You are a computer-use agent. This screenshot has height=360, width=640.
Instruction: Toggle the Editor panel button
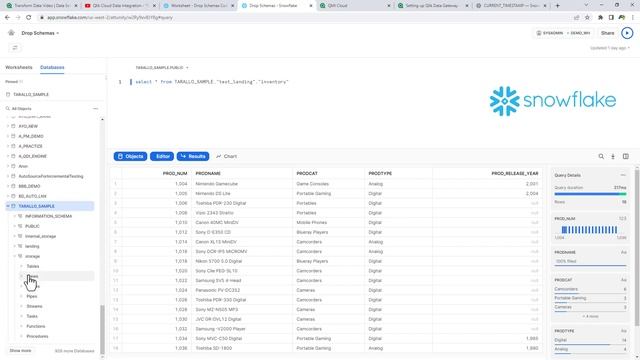pyautogui.click(x=162, y=156)
